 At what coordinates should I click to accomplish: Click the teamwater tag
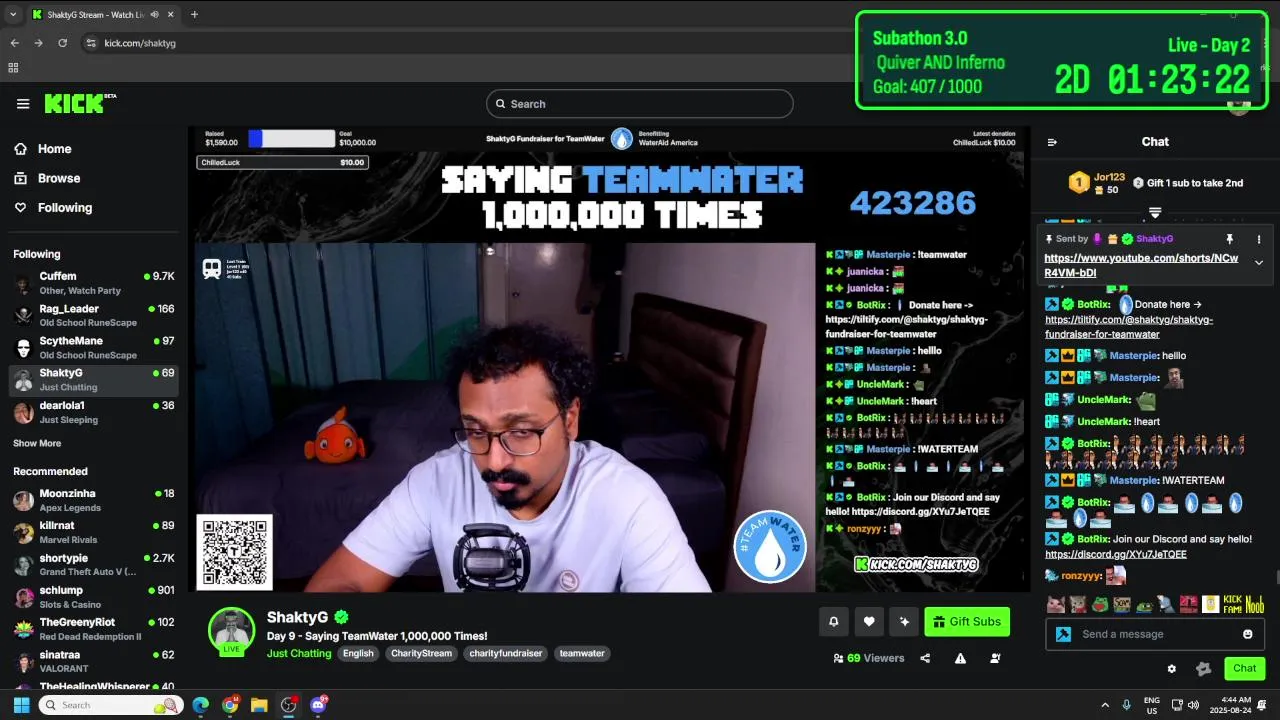(x=582, y=653)
